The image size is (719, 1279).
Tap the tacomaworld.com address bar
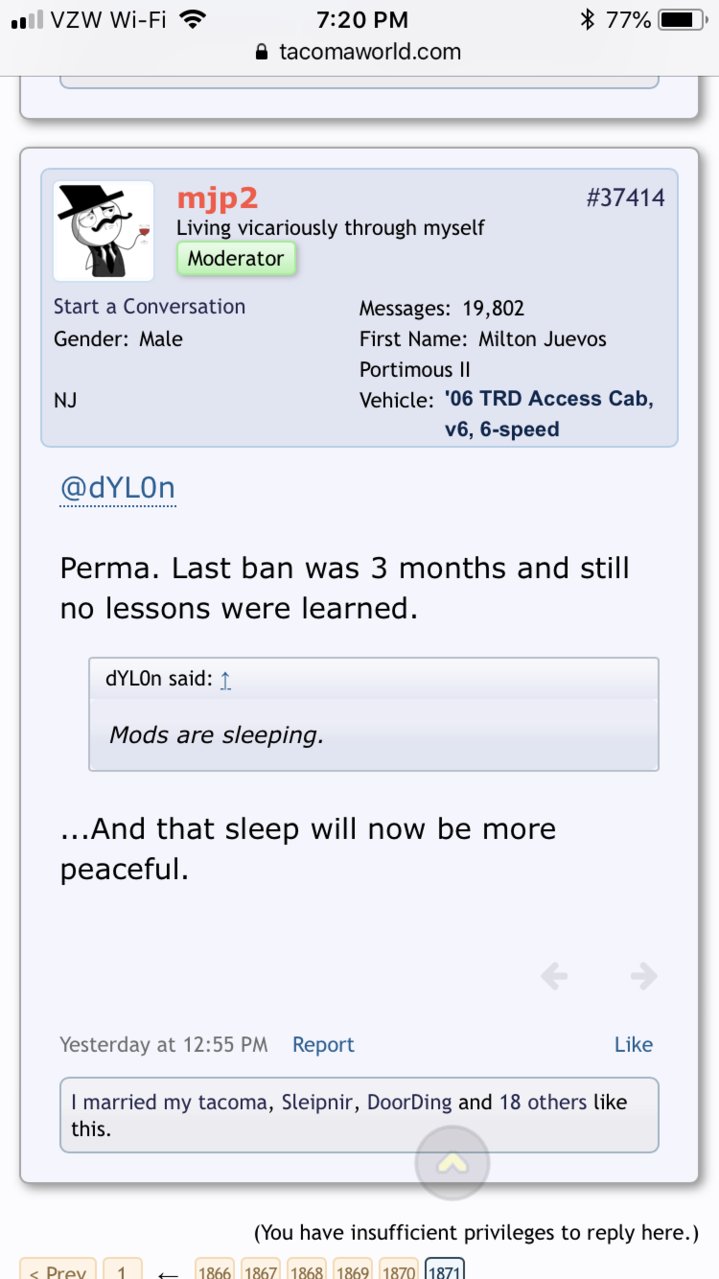click(x=359, y=52)
